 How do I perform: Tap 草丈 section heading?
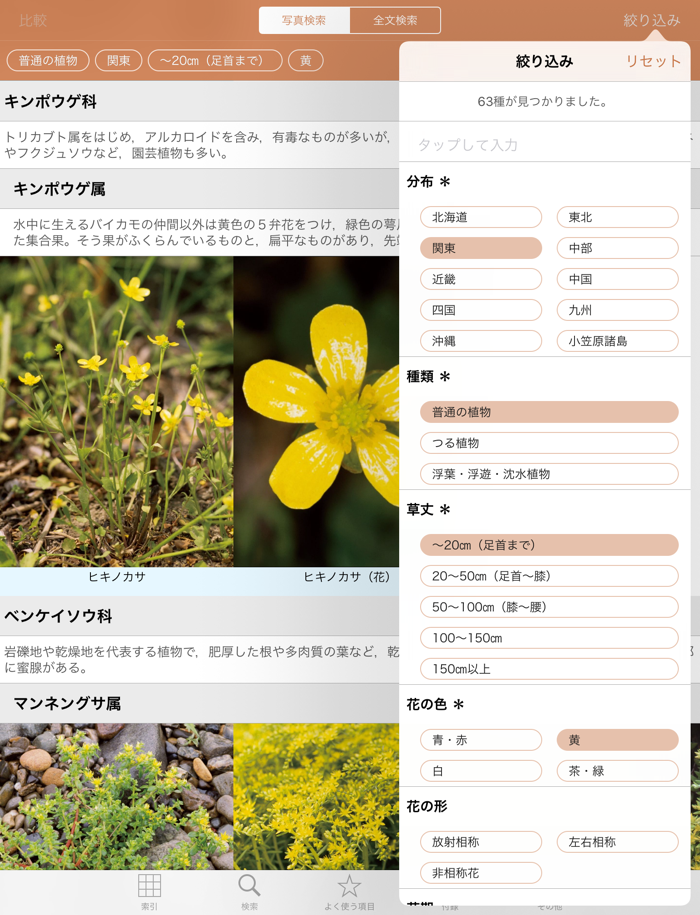(x=428, y=509)
